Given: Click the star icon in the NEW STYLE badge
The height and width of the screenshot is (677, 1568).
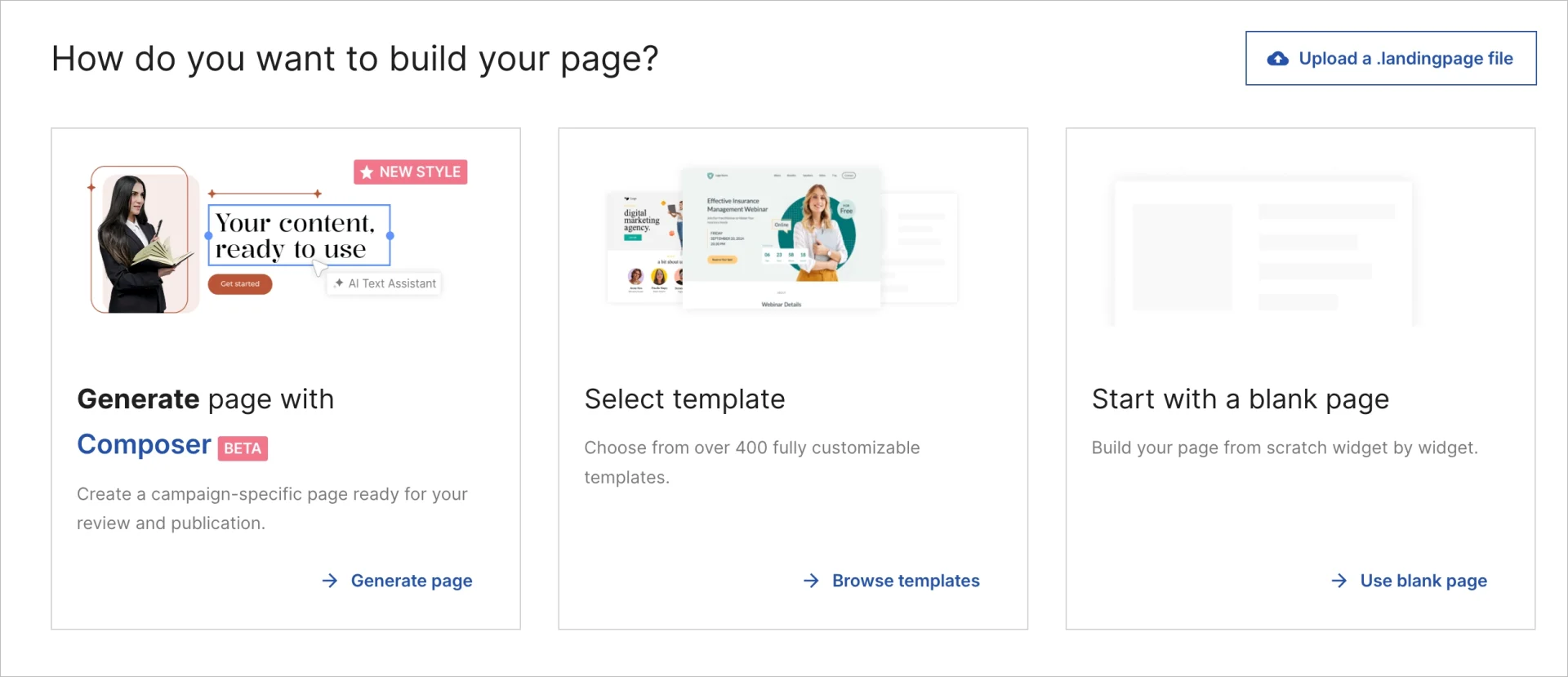Looking at the screenshot, I should tap(365, 171).
